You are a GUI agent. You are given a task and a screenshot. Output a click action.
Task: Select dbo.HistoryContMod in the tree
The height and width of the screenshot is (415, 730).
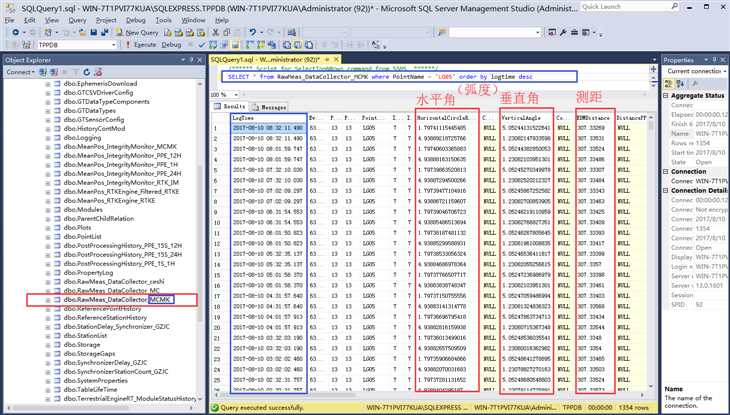pos(95,129)
